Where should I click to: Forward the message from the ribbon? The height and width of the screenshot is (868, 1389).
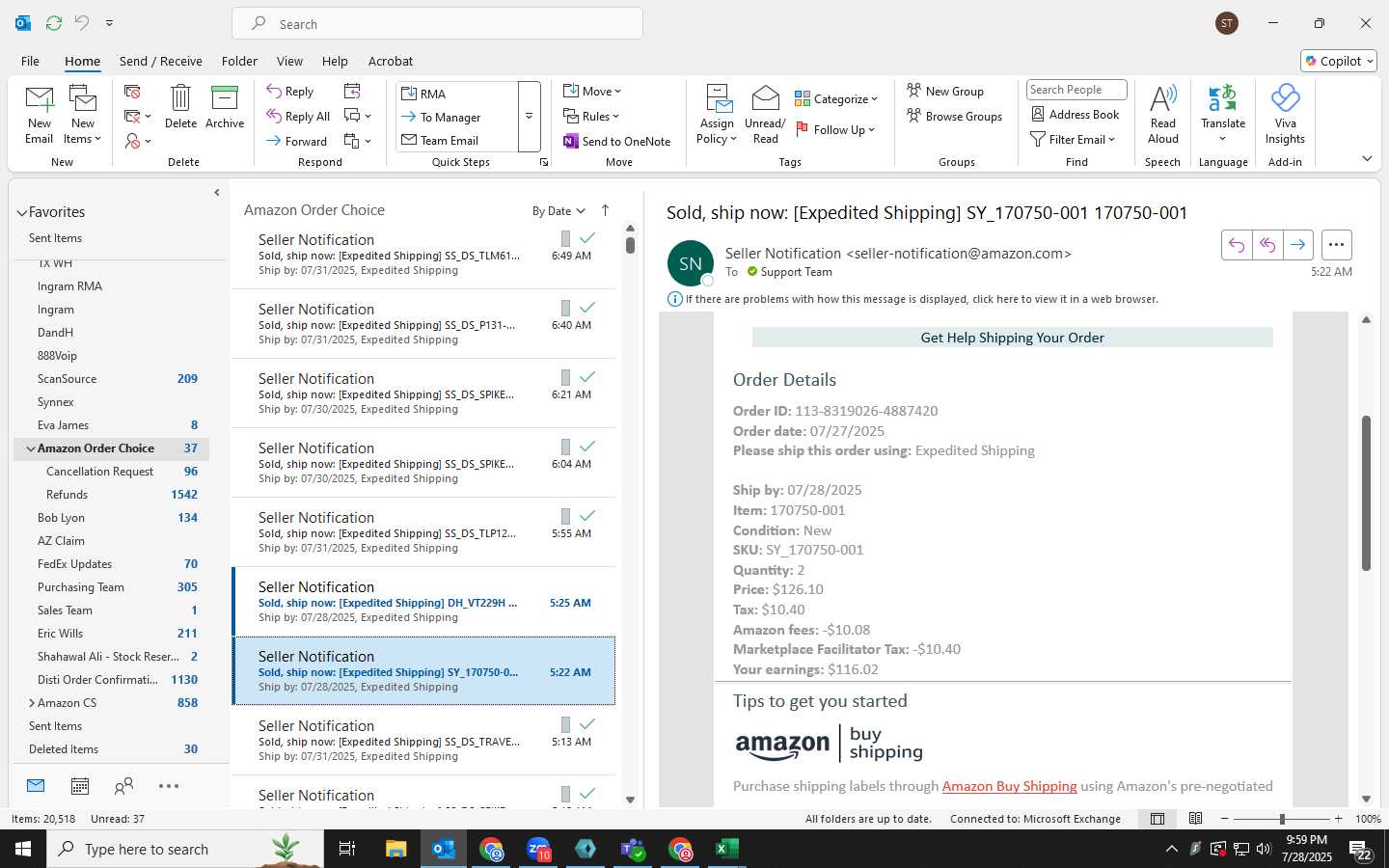297,141
